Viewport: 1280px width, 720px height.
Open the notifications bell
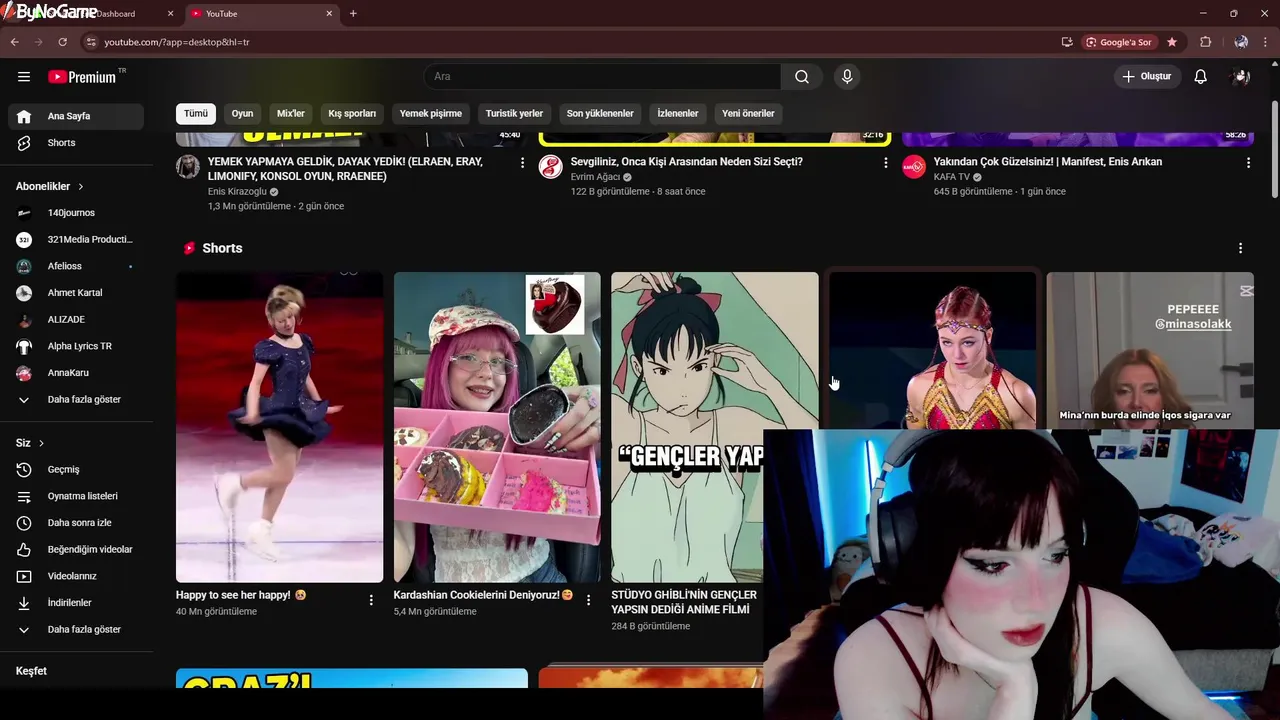click(x=1201, y=77)
